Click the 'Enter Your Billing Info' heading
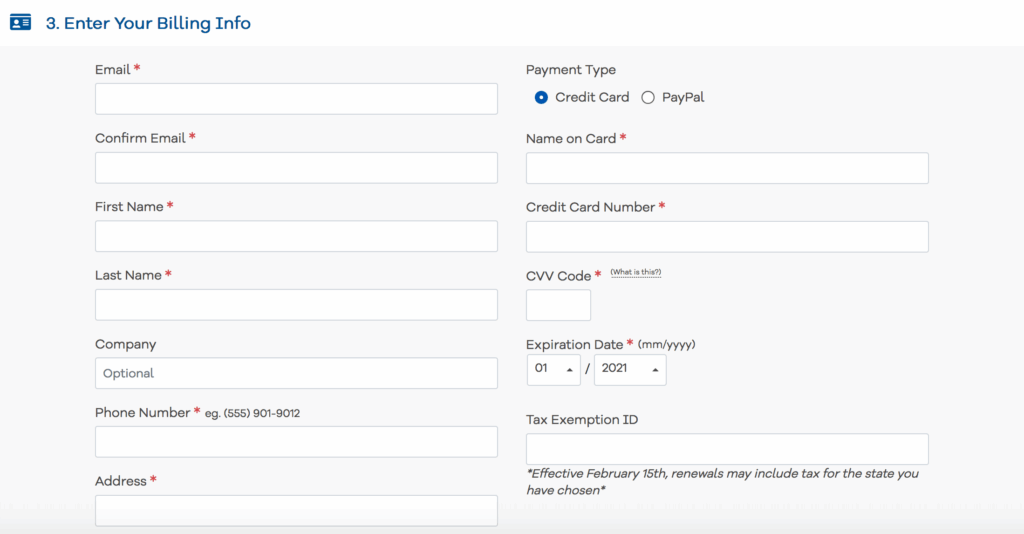This screenshot has height=534, width=1024. point(148,23)
